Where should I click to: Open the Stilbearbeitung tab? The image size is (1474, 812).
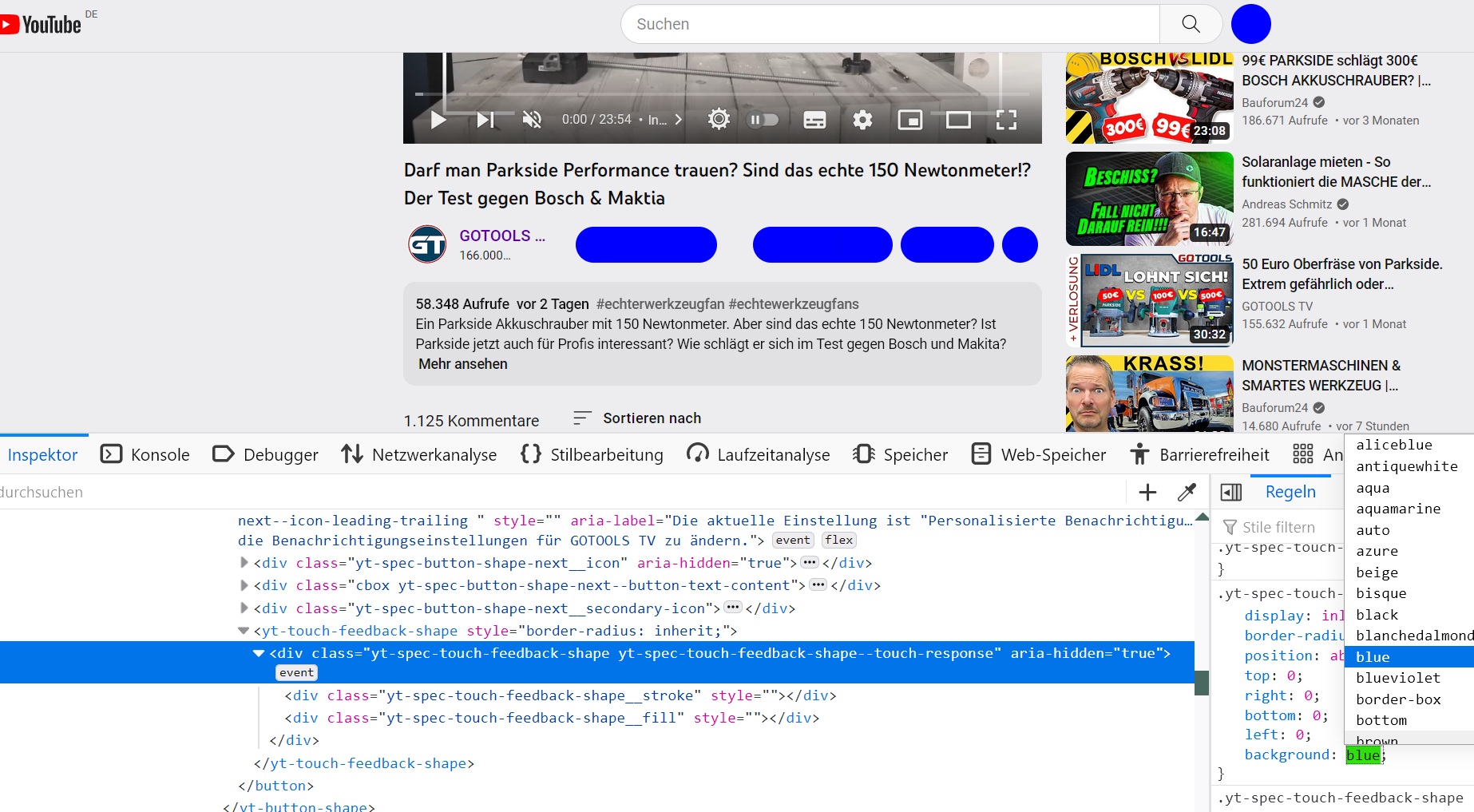(592, 455)
